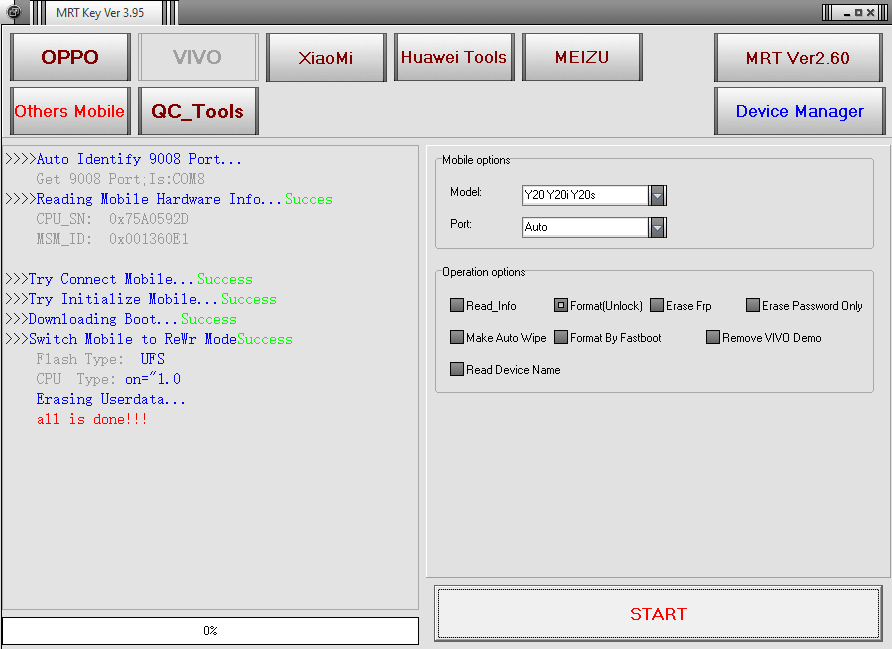Toggle Remove VIVO Demo option
892x649 pixels.
713,338
